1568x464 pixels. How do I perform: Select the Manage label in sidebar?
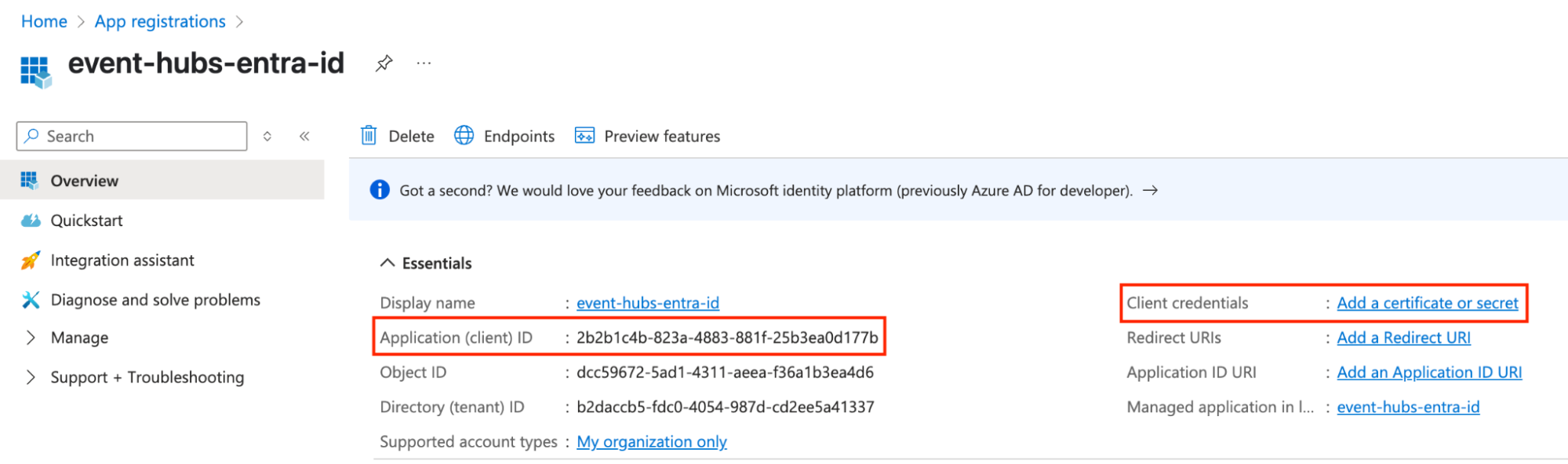point(80,338)
